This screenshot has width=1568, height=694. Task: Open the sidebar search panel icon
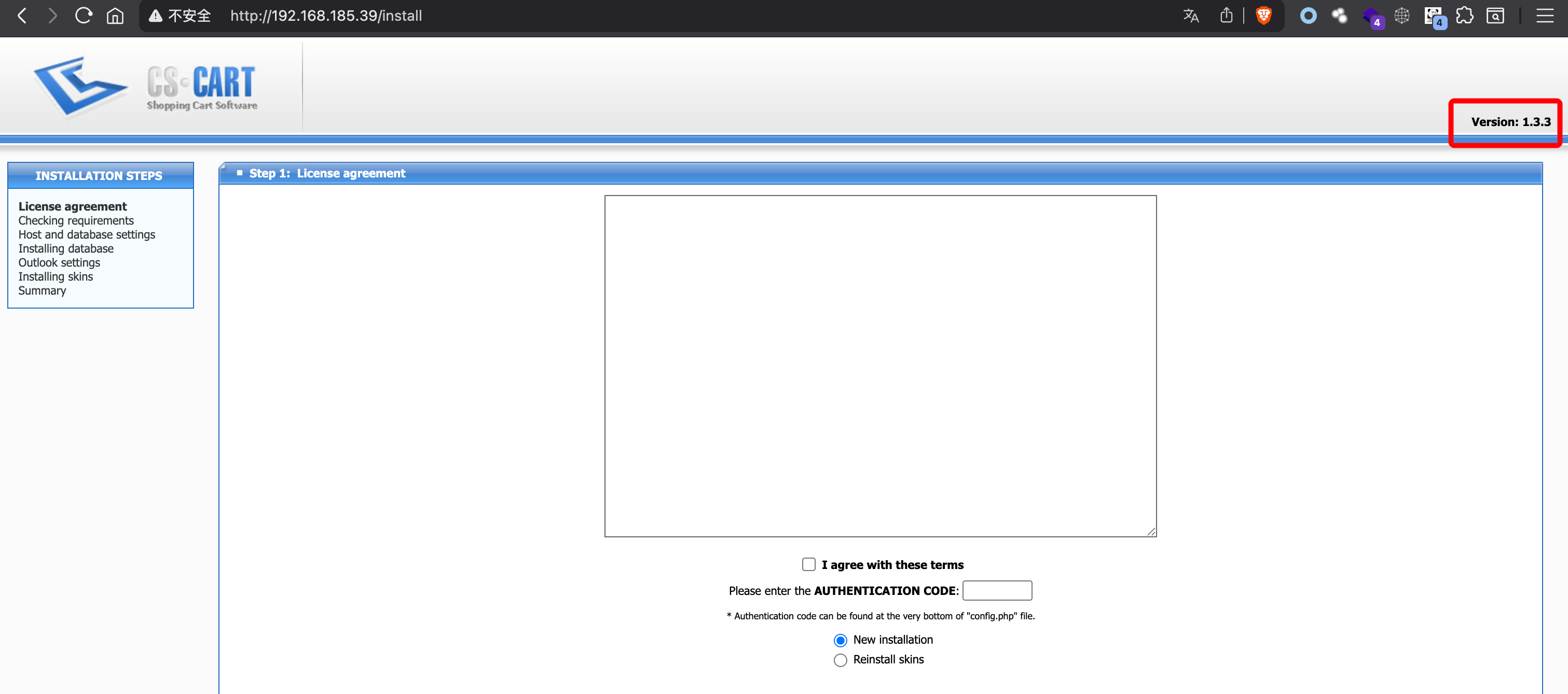point(1495,16)
